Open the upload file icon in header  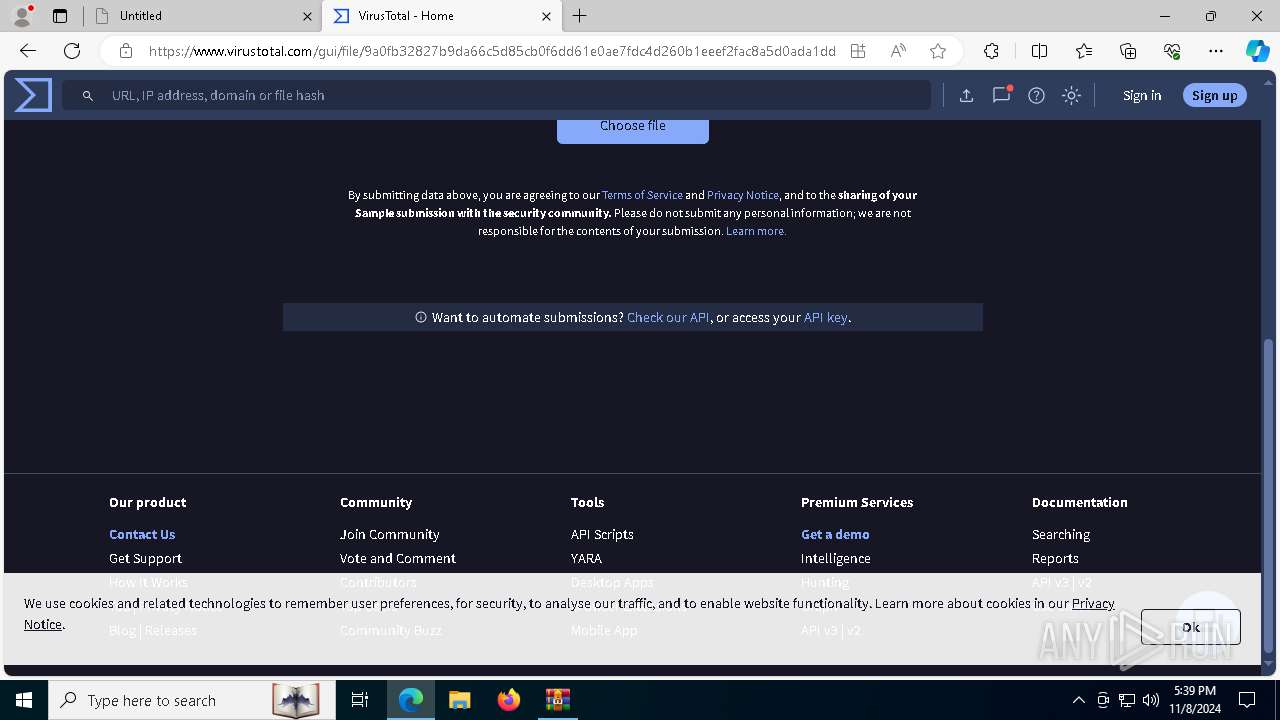click(x=966, y=96)
